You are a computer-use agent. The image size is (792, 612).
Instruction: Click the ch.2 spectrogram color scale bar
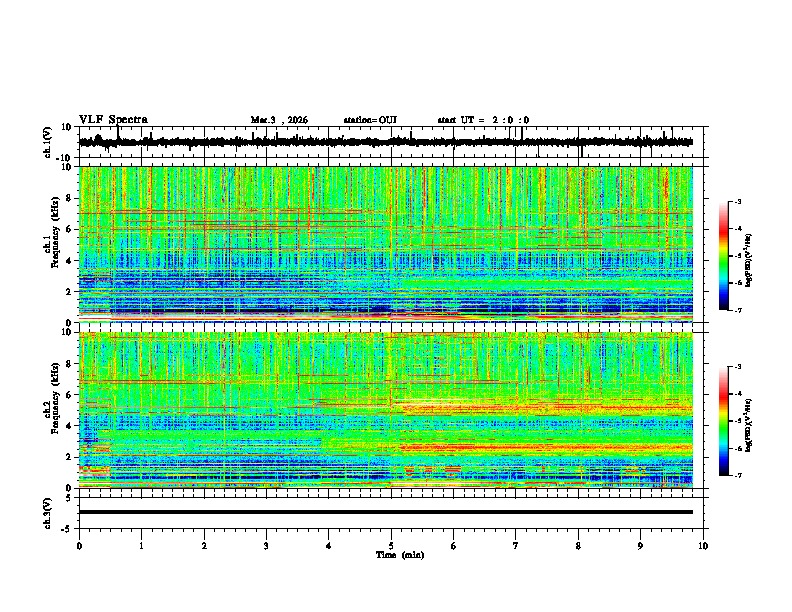pyautogui.click(x=723, y=421)
